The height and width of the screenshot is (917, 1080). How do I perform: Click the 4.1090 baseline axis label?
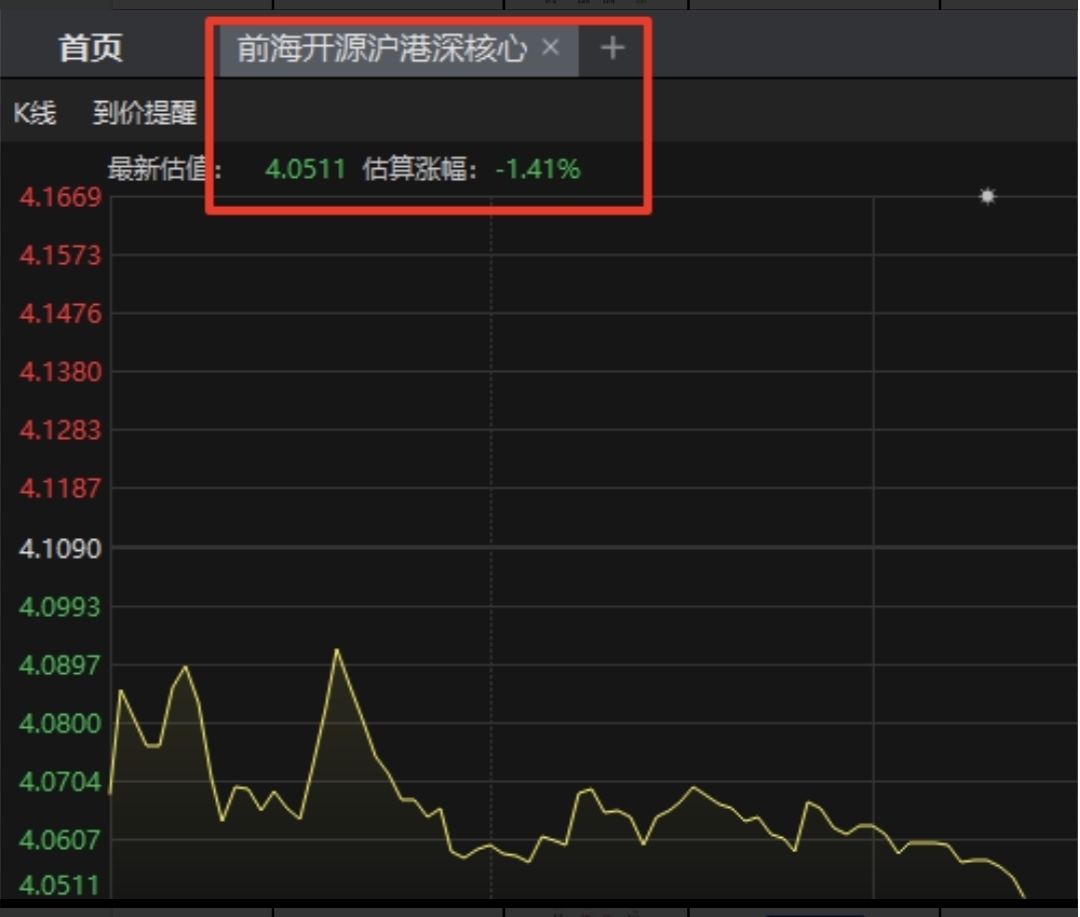coord(60,549)
